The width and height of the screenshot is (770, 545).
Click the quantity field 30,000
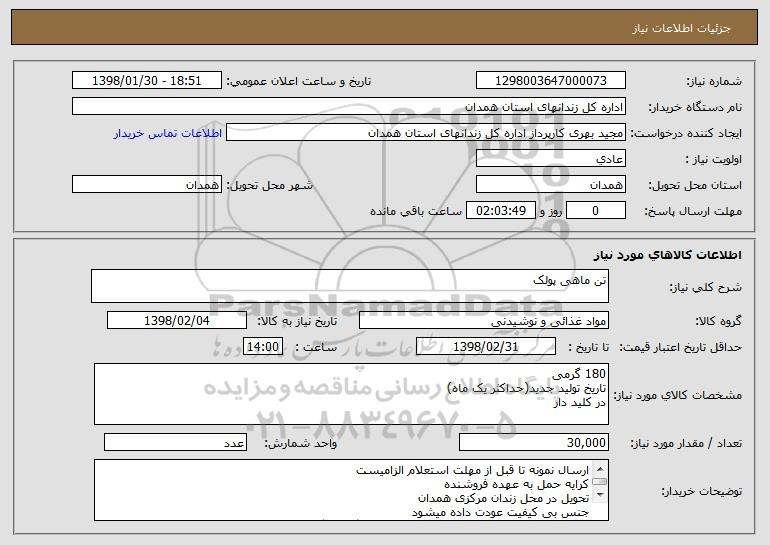(534, 442)
